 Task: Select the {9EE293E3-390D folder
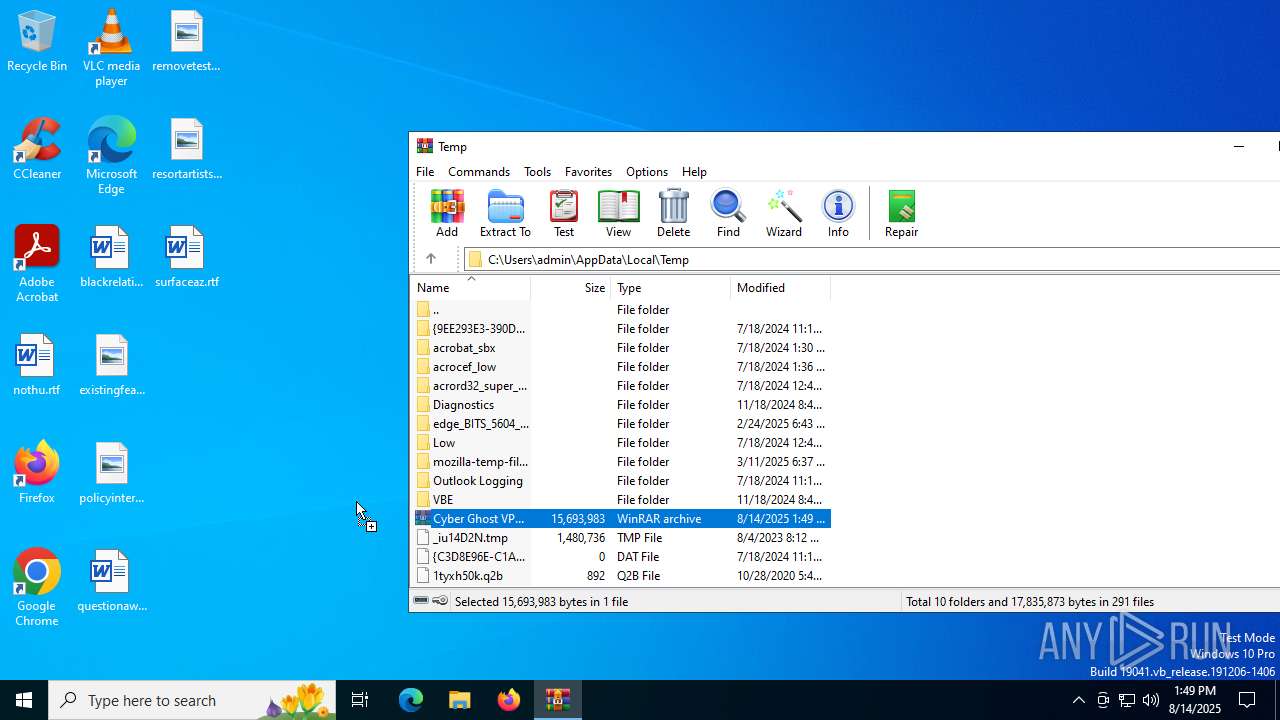622,329
